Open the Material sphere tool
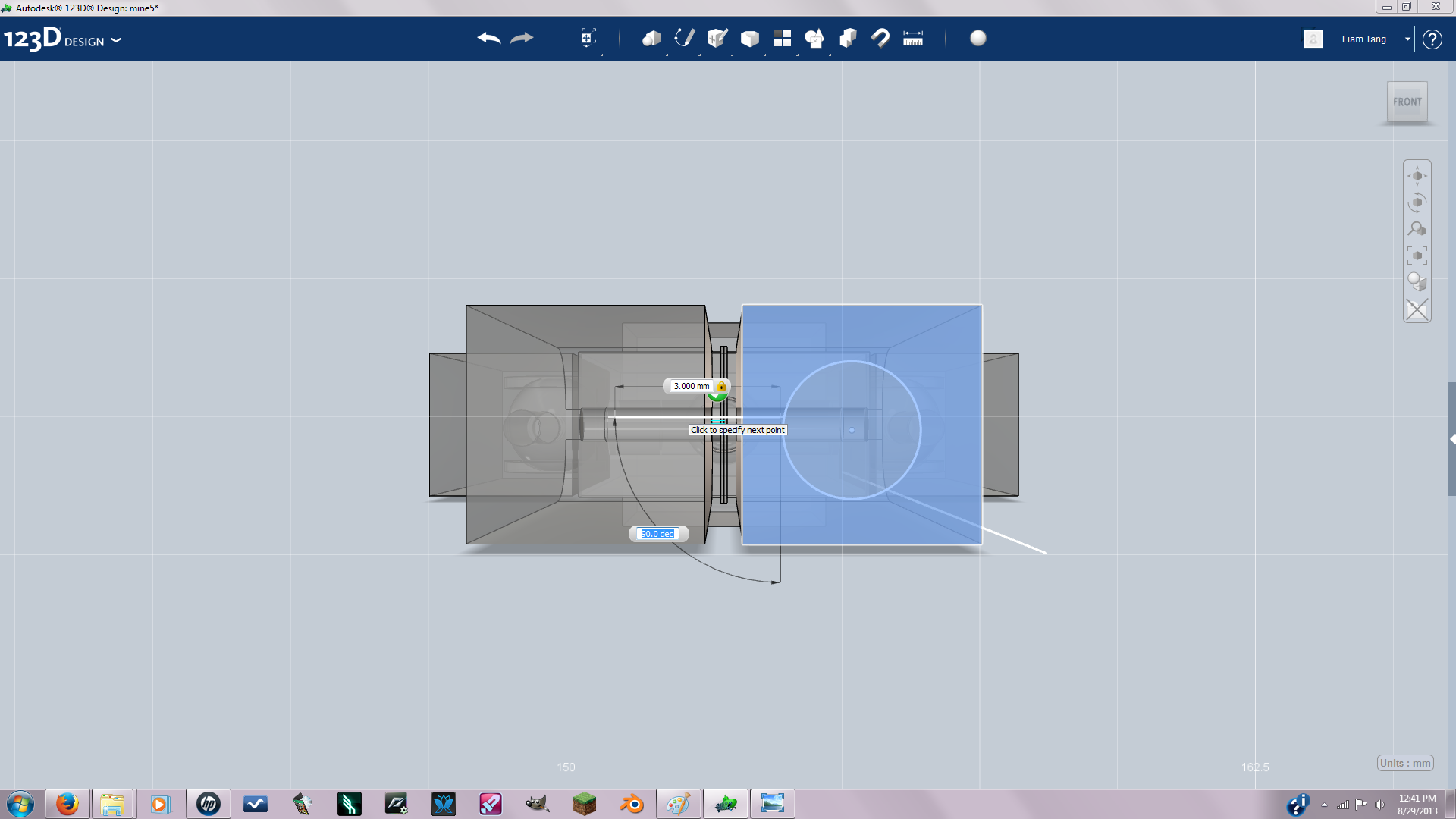This screenshot has width=1456, height=819. (978, 38)
